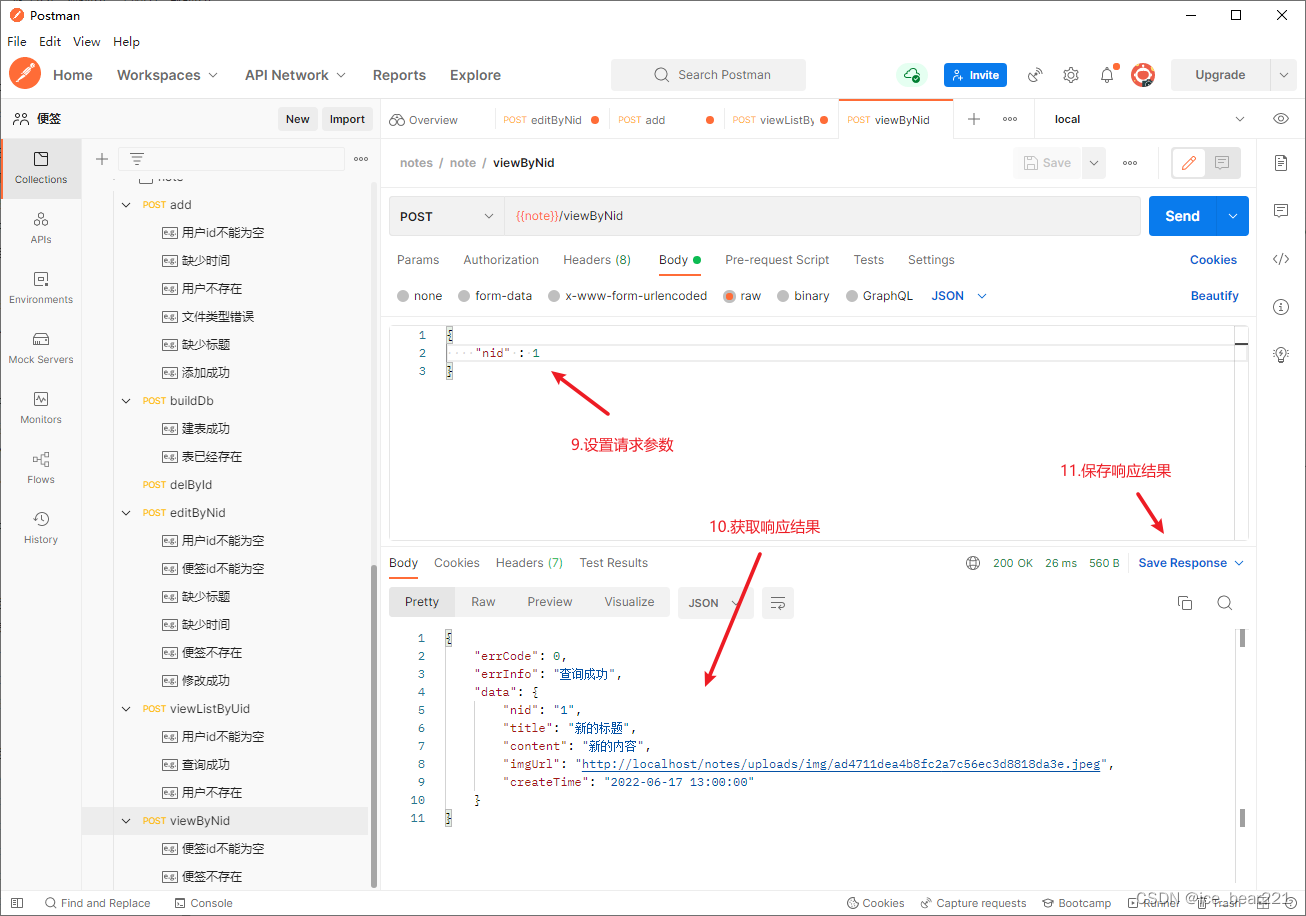This screenshot has height=916, width=1306.
Task: Click the capture requests satellite icon in the header
Action: (1035, 75)
